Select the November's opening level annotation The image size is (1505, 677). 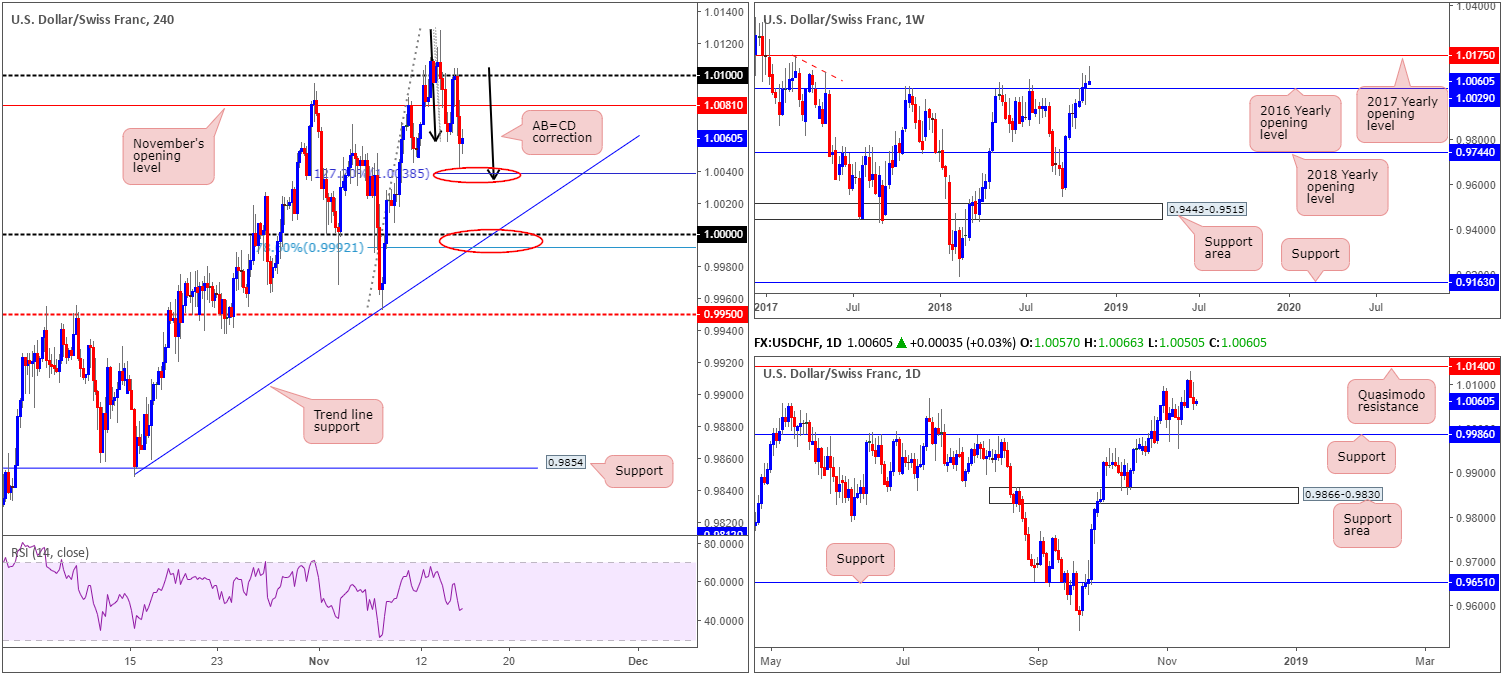(x=167, y=155)
